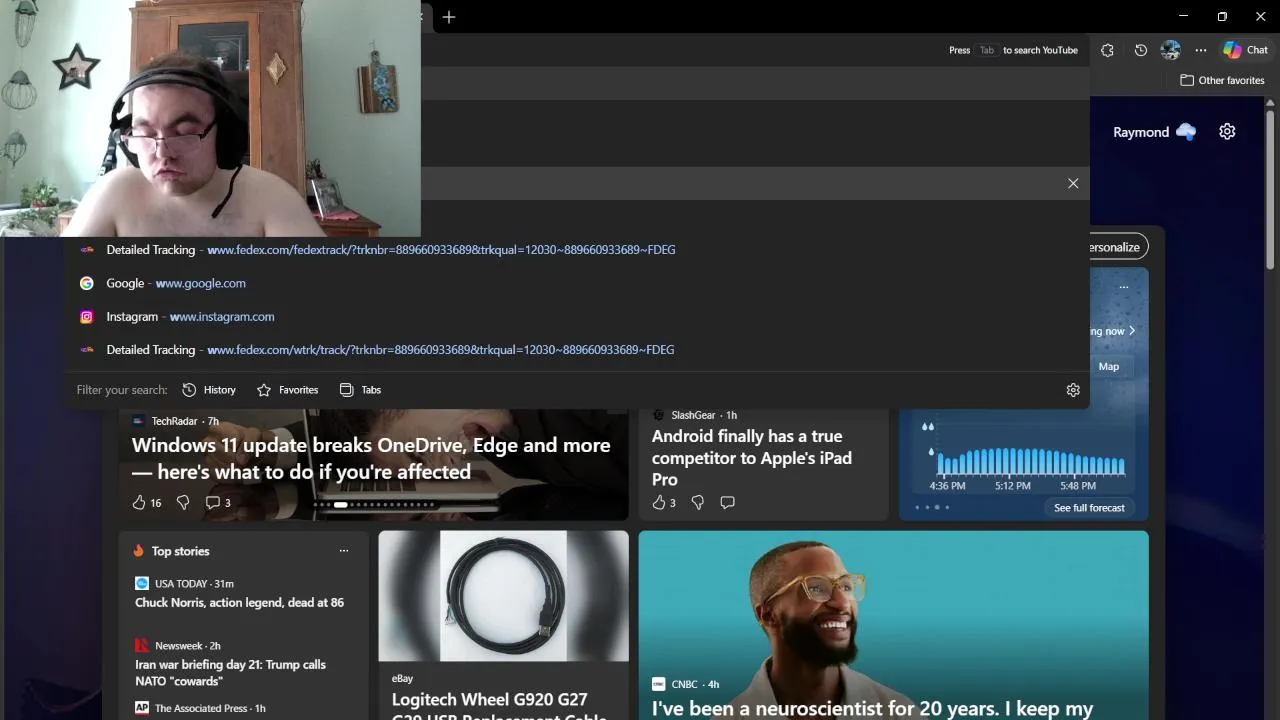The height and width of the screenshot is (720, 1280).
Task: Open Copilot Chat button
Action: [1246, 50]
